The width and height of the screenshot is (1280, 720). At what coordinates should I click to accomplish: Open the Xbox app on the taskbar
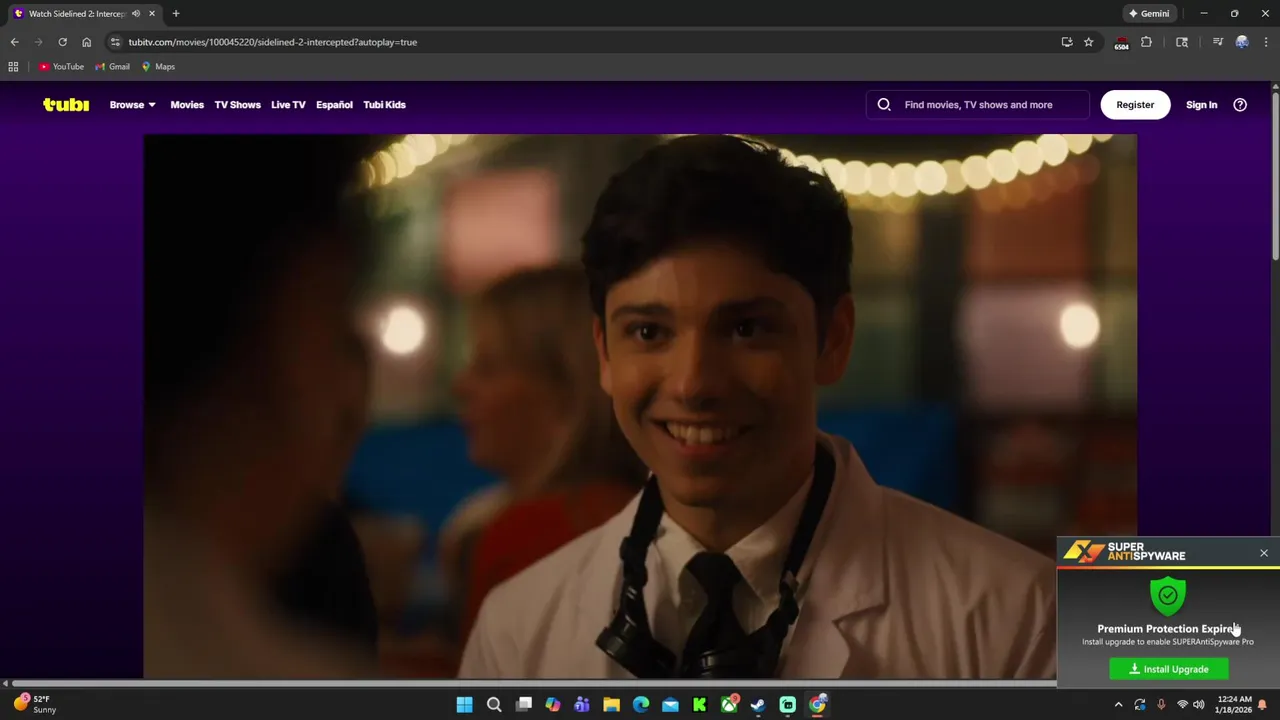pyautogui.click(x=729, y=704)
